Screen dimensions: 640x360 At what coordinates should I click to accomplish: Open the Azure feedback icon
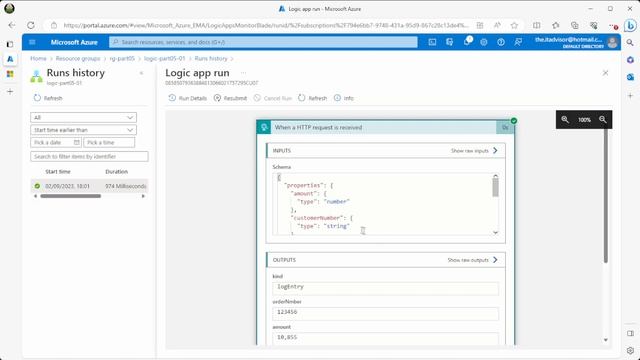click(518, 42)
